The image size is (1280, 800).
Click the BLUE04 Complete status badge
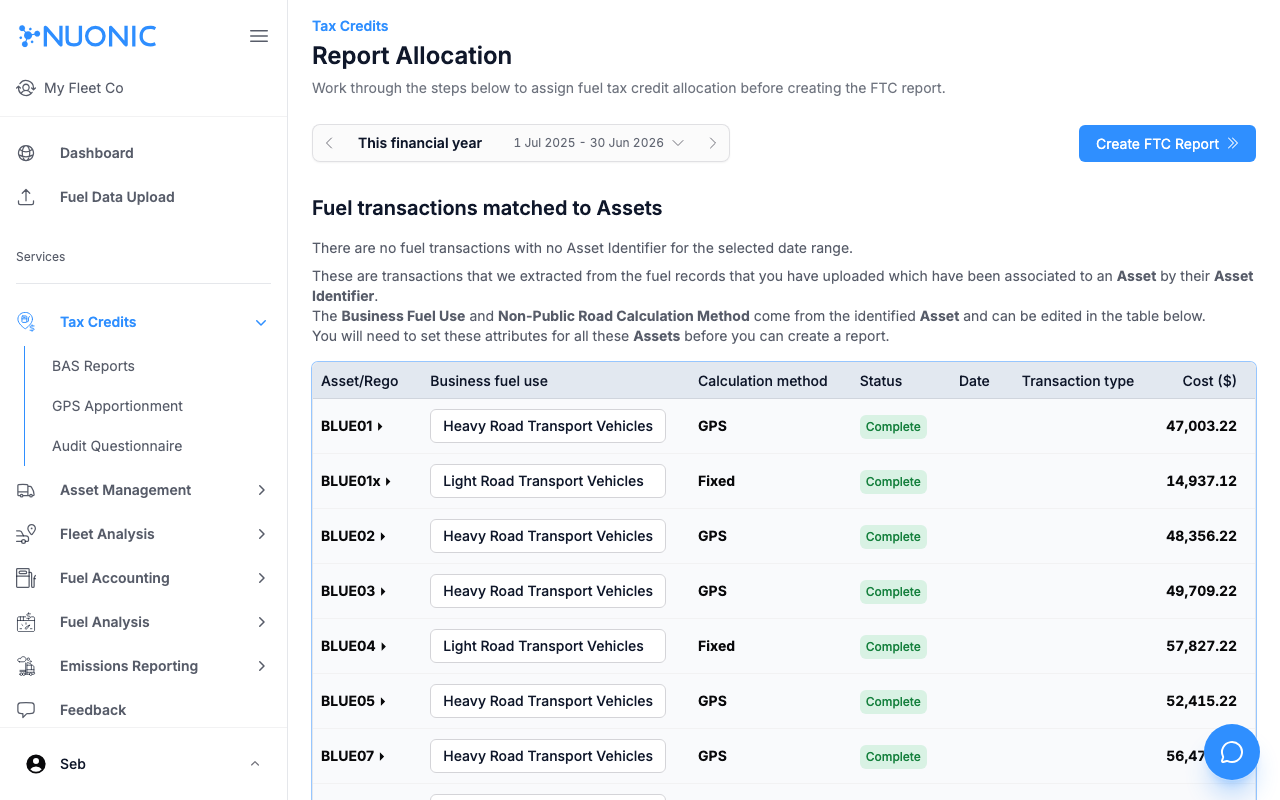point(893,647)
